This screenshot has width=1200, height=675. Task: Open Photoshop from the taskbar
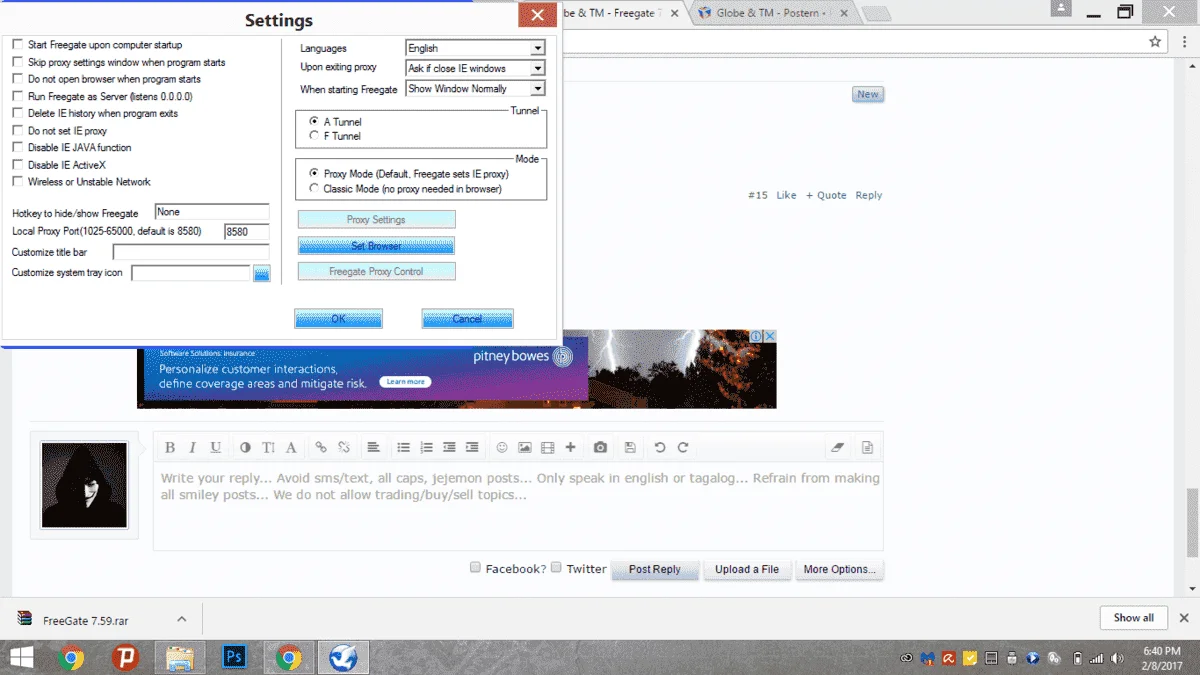click(x=234, y=657)
